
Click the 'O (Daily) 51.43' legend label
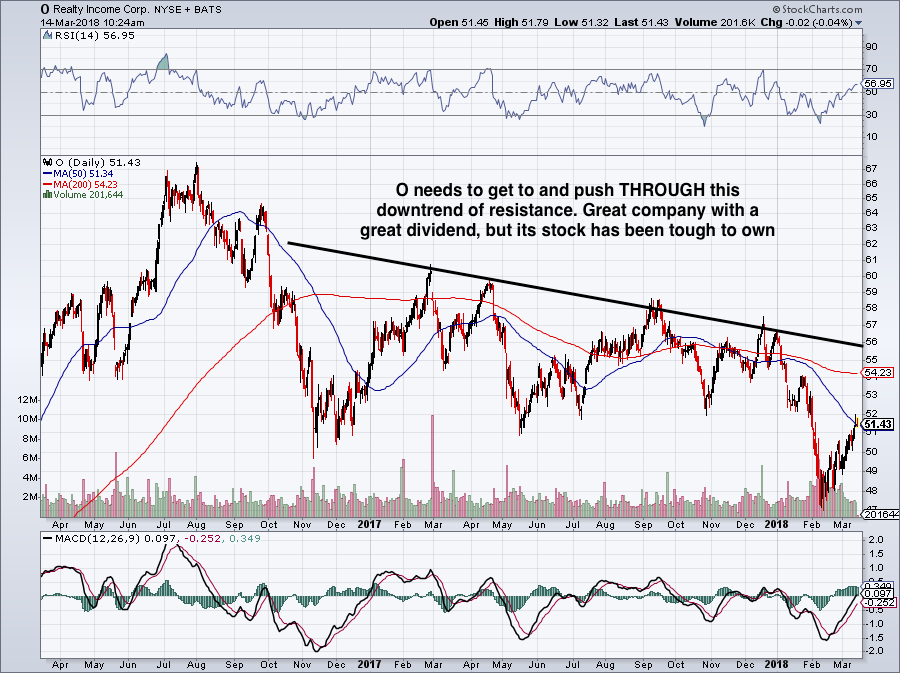click(98, 163)
